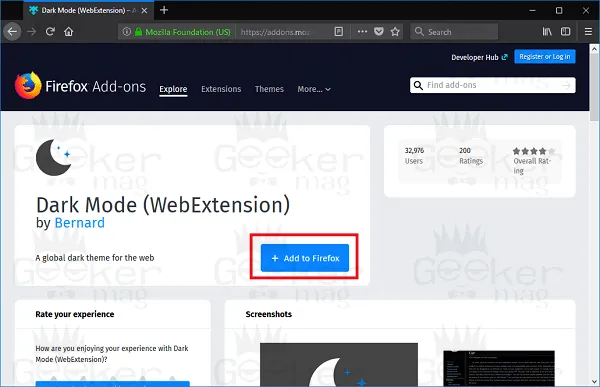The width and height of the screenshot is (600, 387).
Task: Open the moon screenshot thumbnail
Action: tap(339, 364)
